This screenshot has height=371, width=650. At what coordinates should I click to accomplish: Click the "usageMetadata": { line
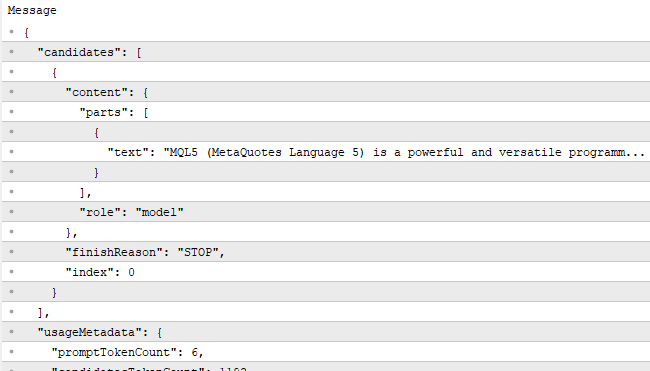point(326,332)
